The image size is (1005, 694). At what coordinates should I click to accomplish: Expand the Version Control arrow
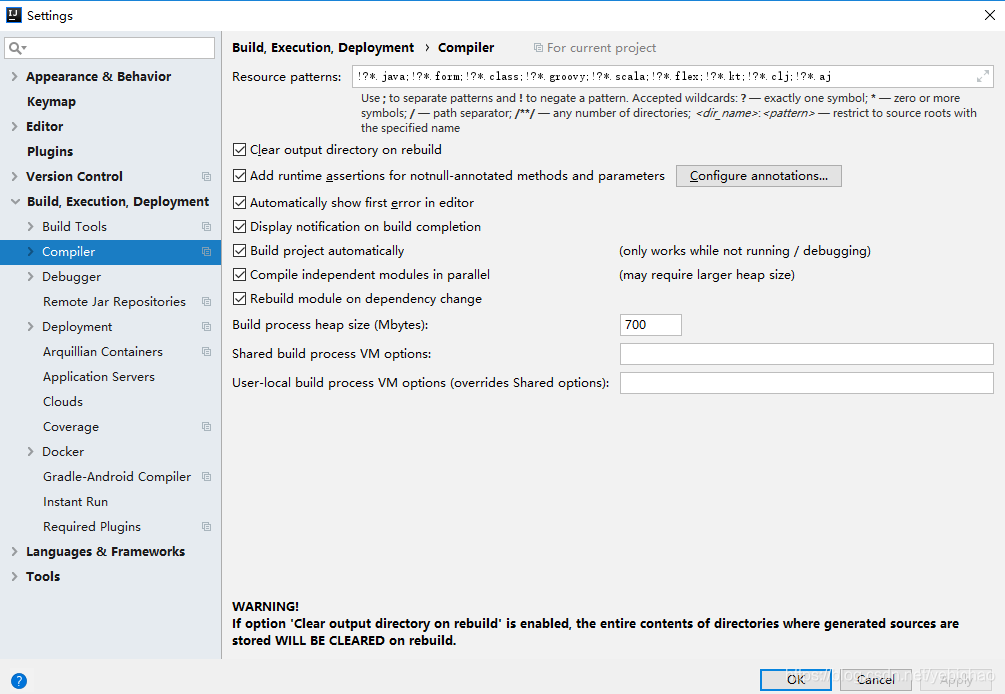coord(14,176)
